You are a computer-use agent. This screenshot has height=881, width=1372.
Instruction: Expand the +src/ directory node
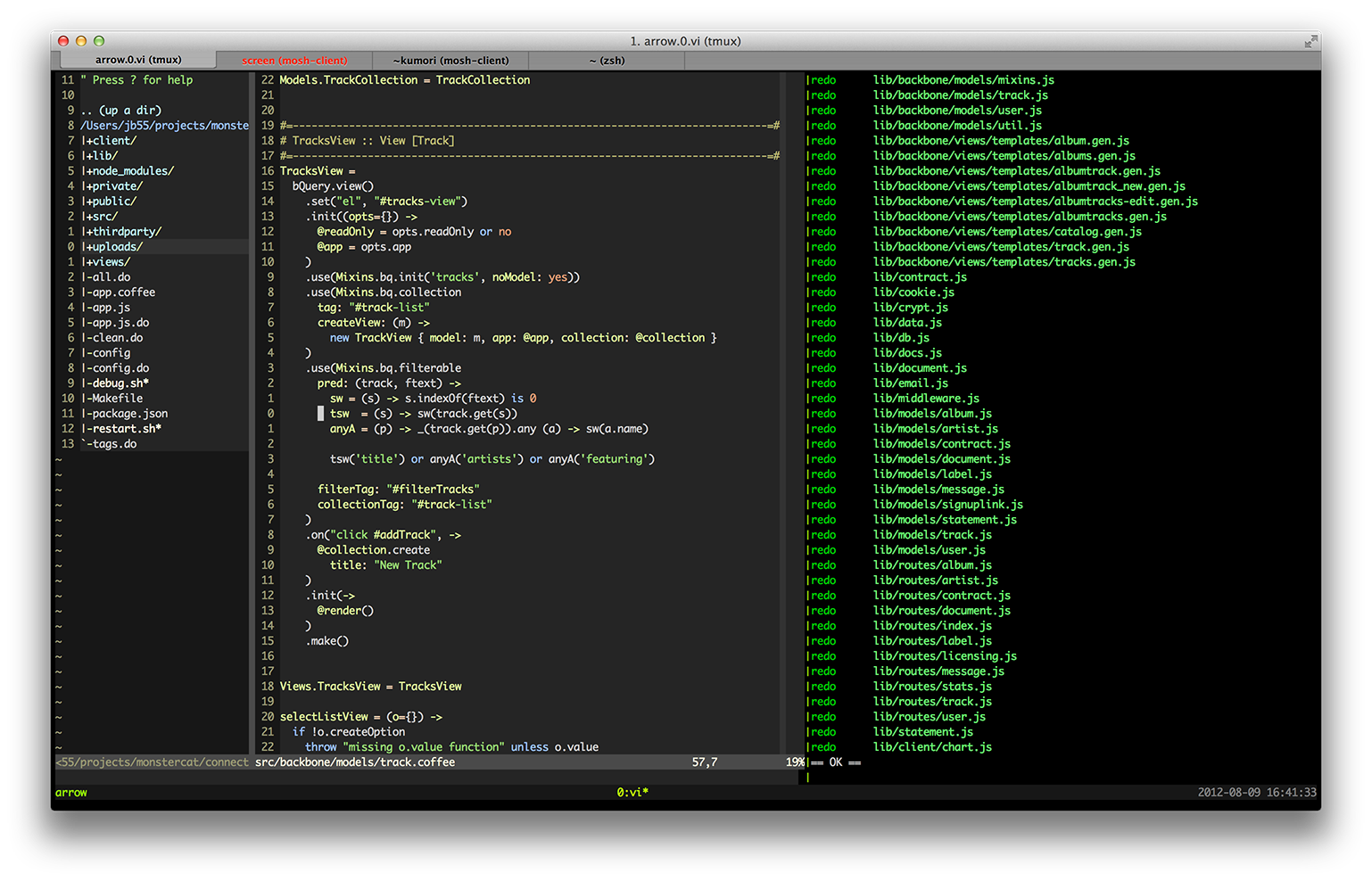pos(102,217)
